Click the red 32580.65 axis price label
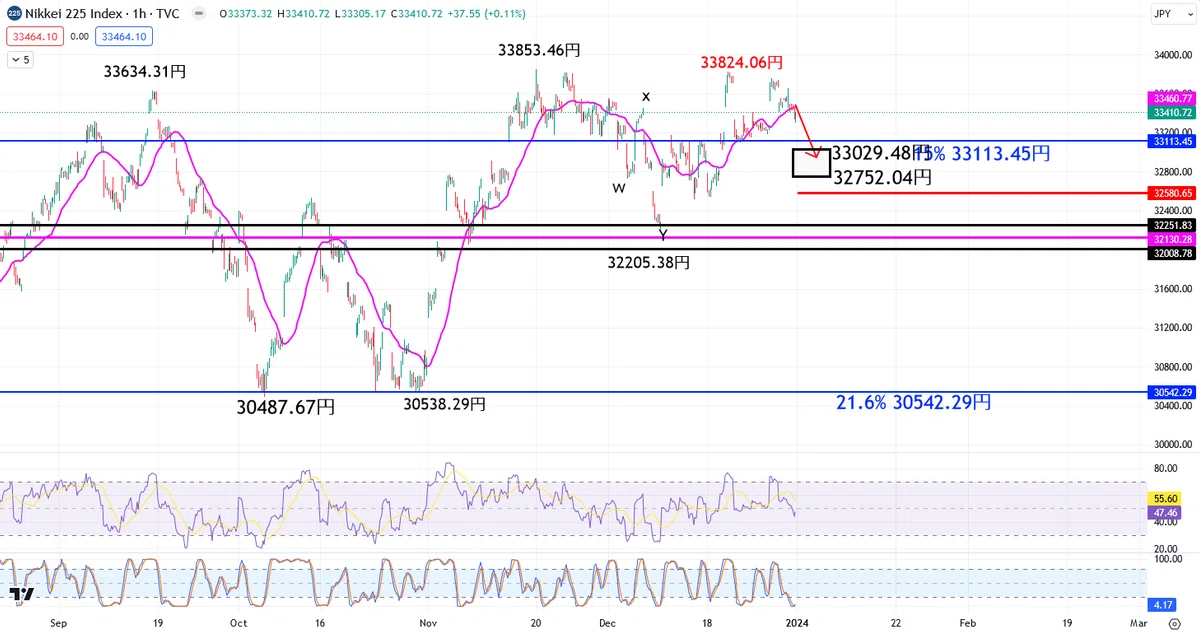The image size is (1200, 634). tap(1172, 193)
